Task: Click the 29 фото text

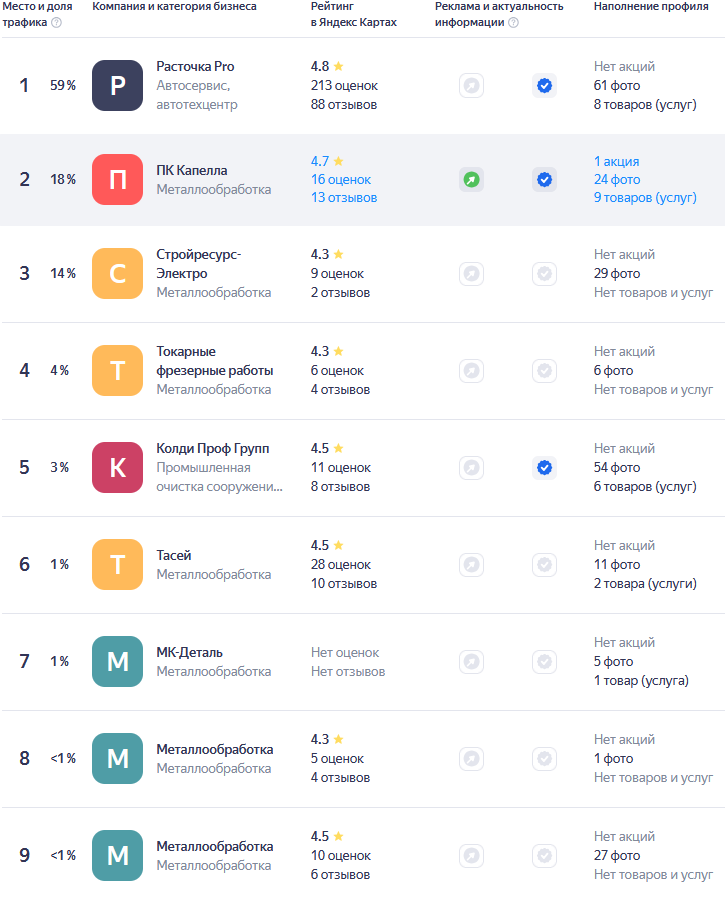Action: point(617,273)
